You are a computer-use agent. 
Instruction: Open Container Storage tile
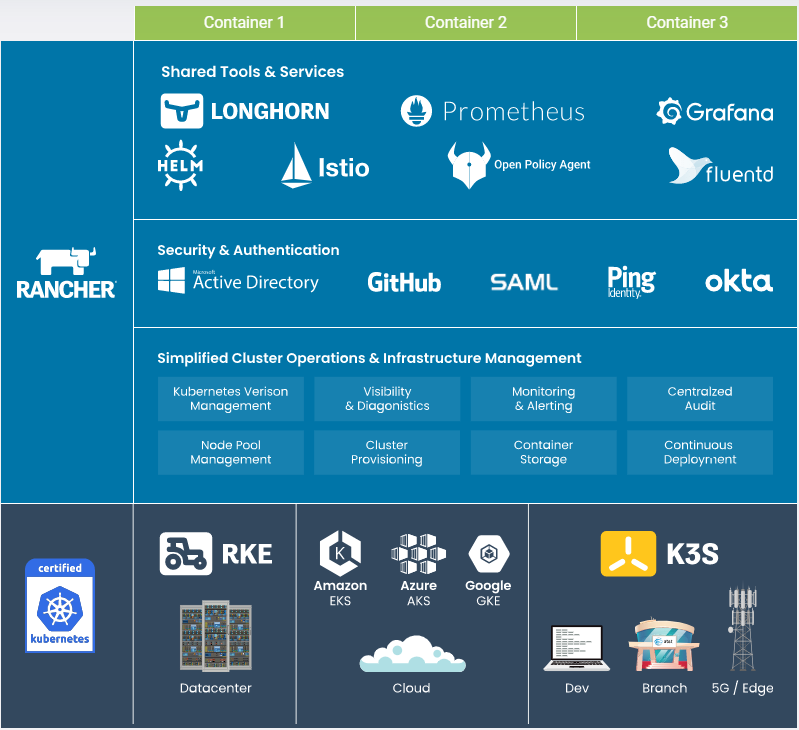coord(544,452)
